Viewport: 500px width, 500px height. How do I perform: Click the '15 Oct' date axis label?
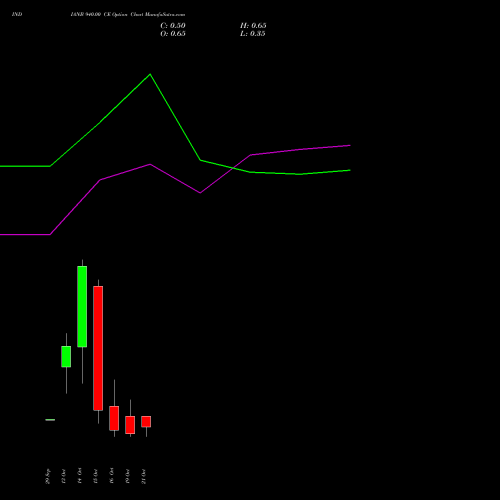tap(96, 476)
